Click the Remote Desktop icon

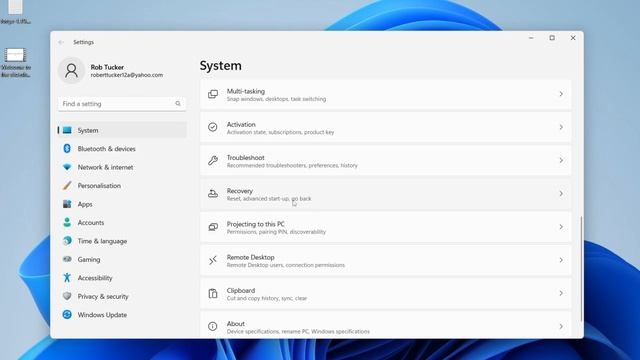213,260
